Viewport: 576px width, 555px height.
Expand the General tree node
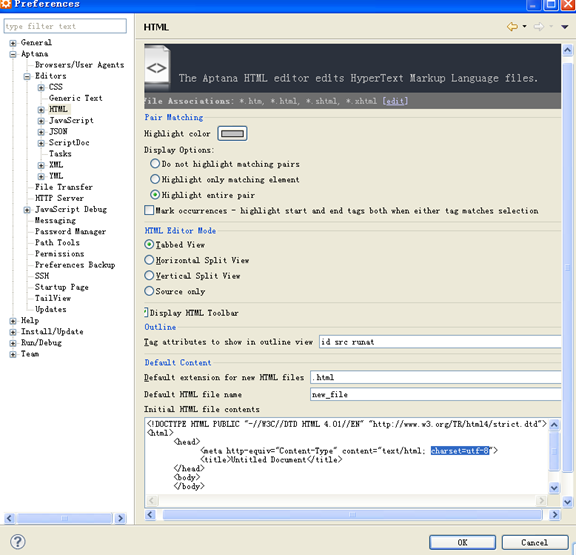[13, 43]
